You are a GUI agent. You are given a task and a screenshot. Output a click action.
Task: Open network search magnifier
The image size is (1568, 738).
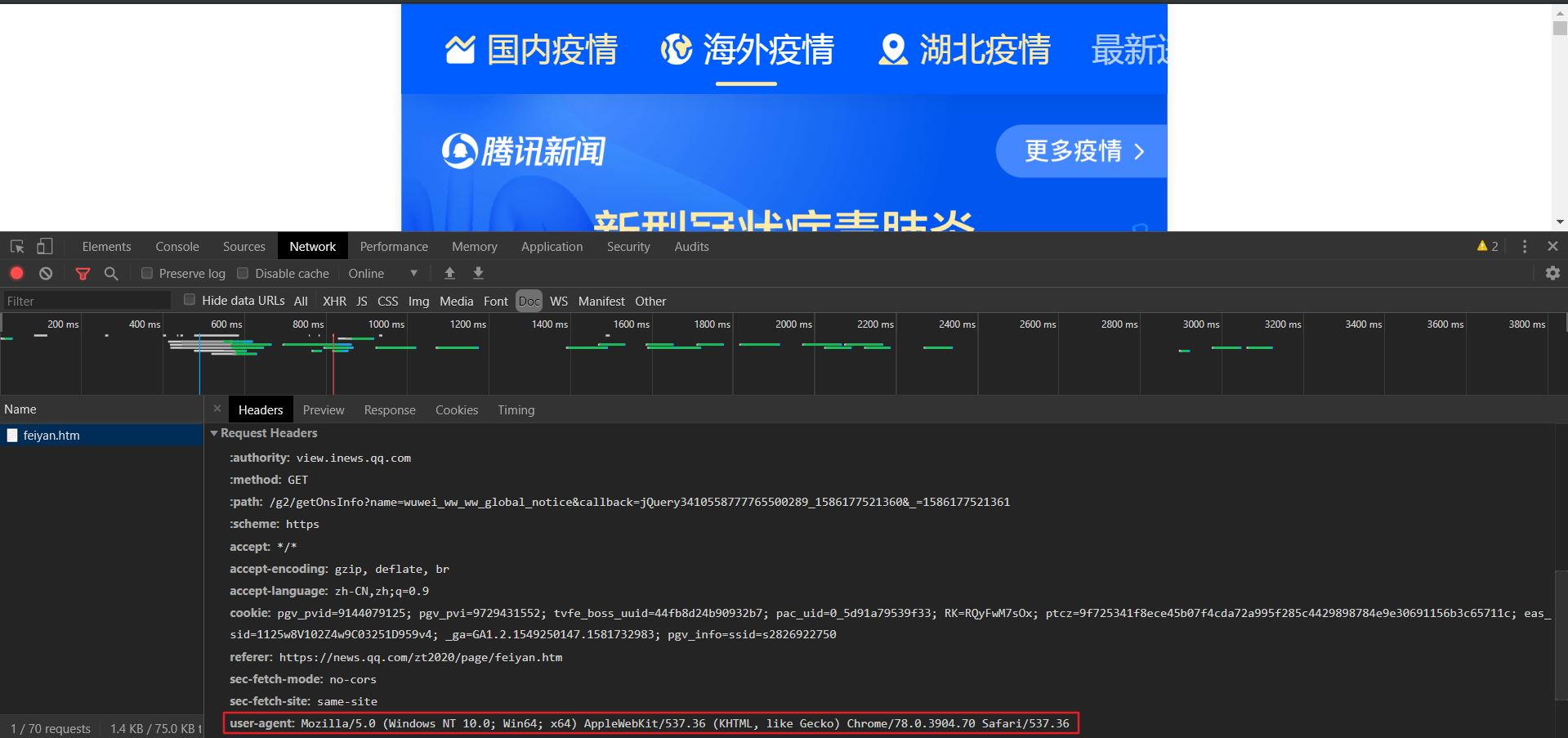[111, 273]
